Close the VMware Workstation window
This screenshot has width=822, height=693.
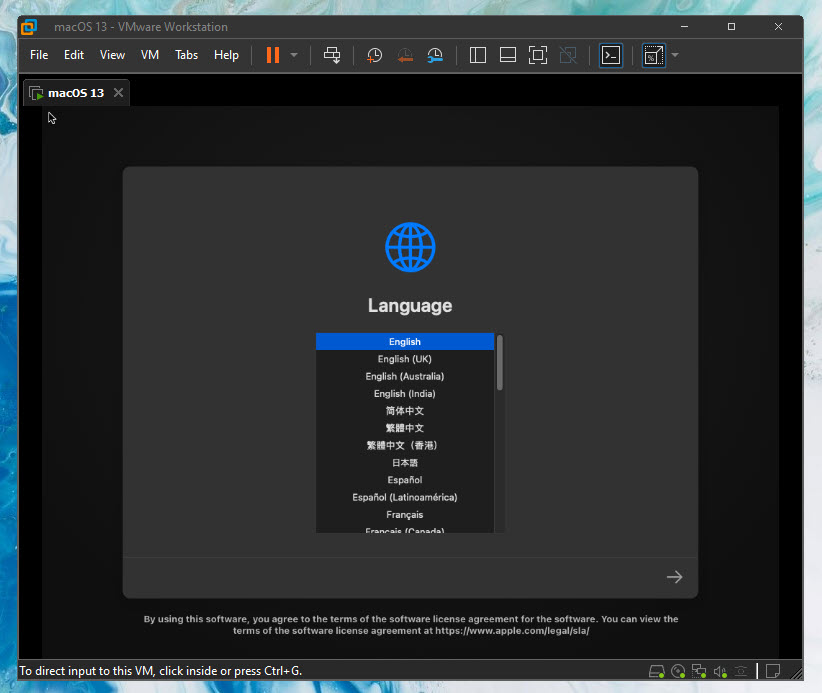tap(778, 27)
